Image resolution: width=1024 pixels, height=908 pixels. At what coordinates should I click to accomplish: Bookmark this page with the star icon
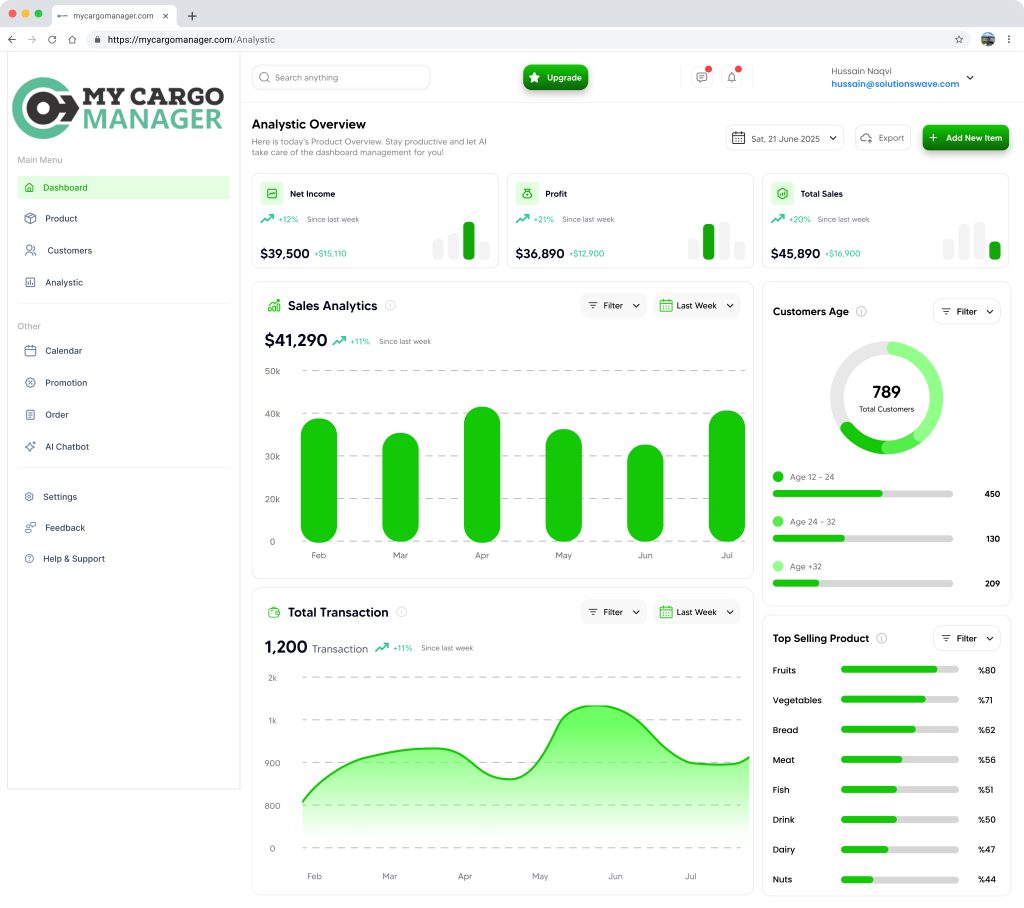(x=959, y=40)
